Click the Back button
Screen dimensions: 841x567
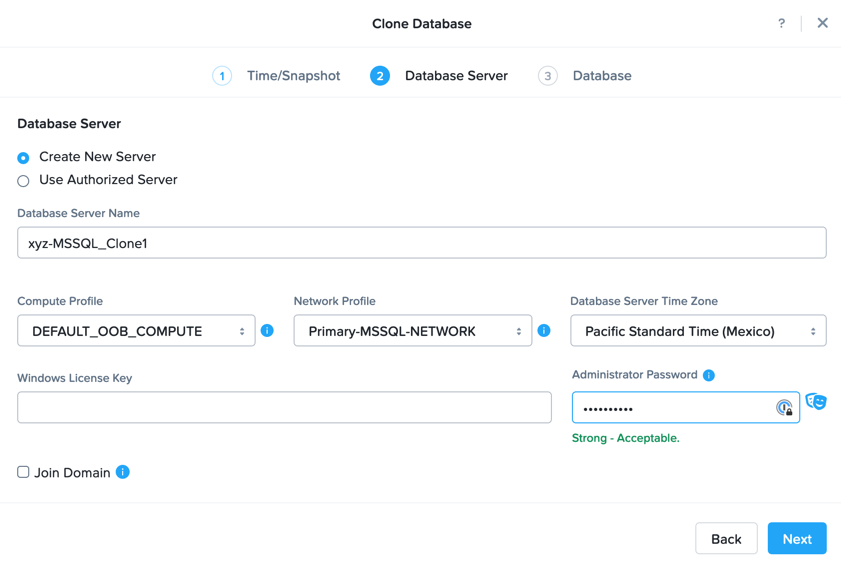tap(726, 539)
